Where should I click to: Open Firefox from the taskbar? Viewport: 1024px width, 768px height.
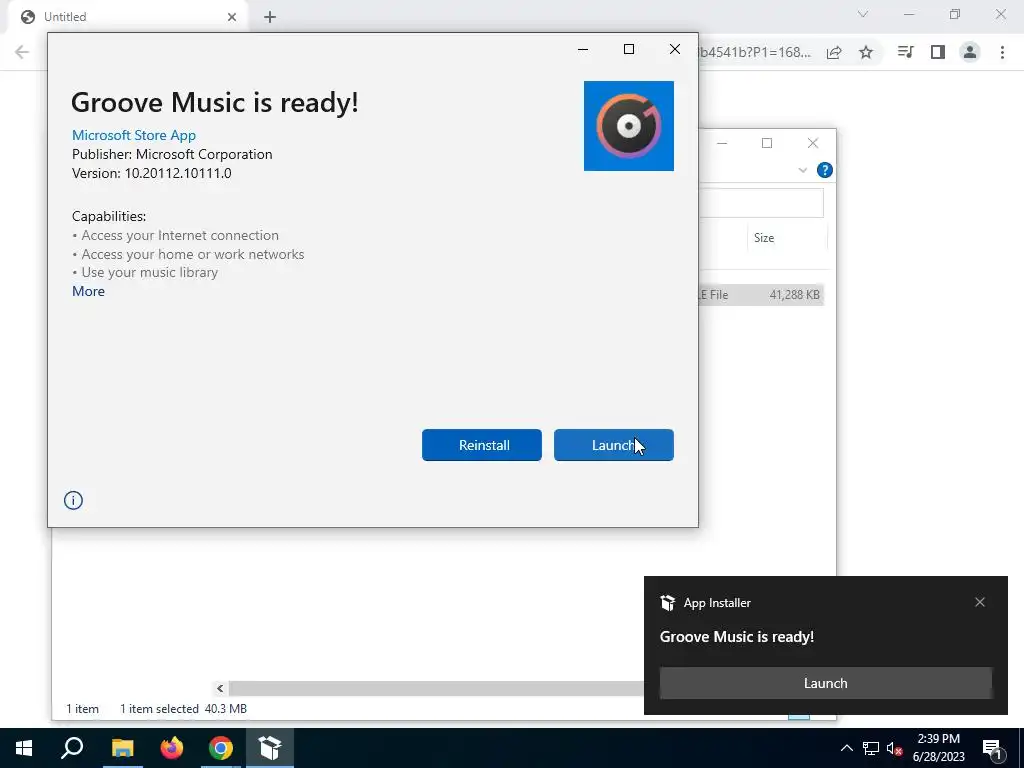(x=172, y=748)
